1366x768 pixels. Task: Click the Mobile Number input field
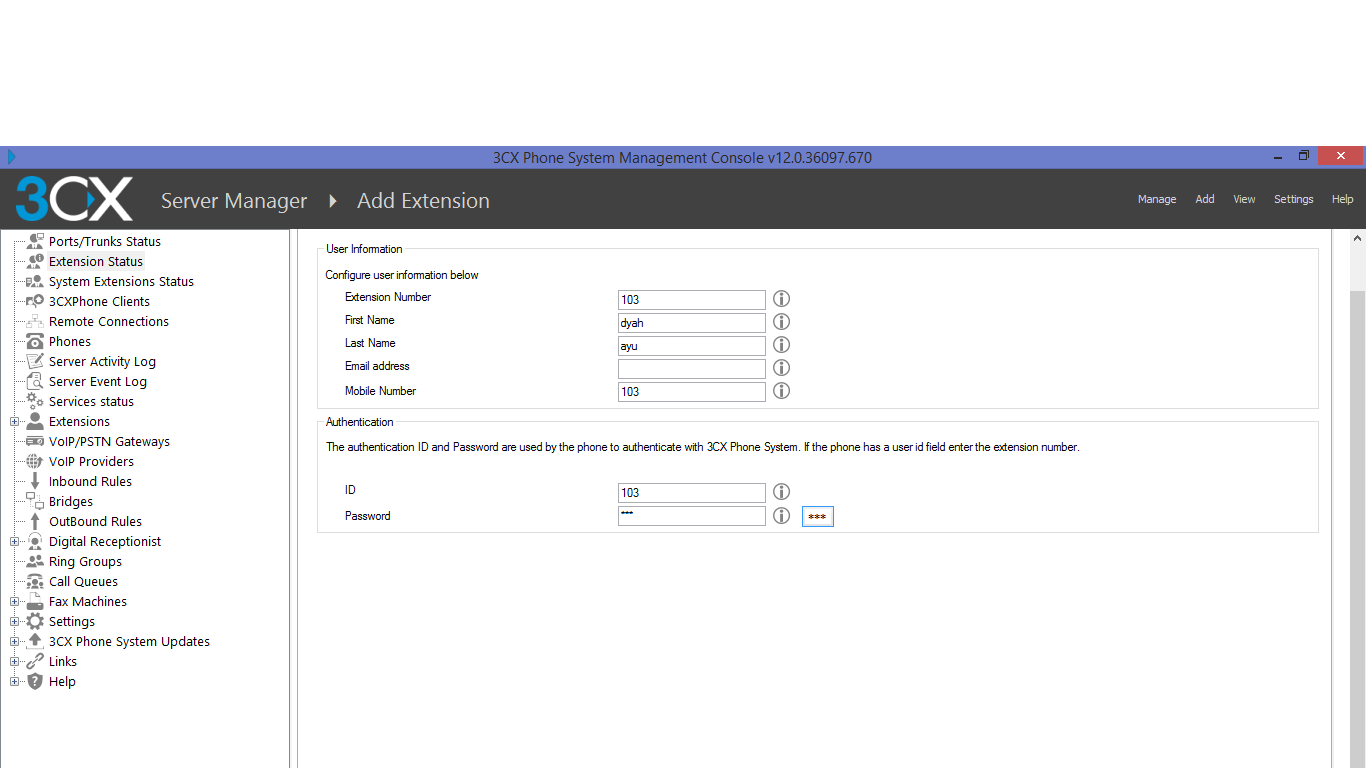(x=692, y=391)
